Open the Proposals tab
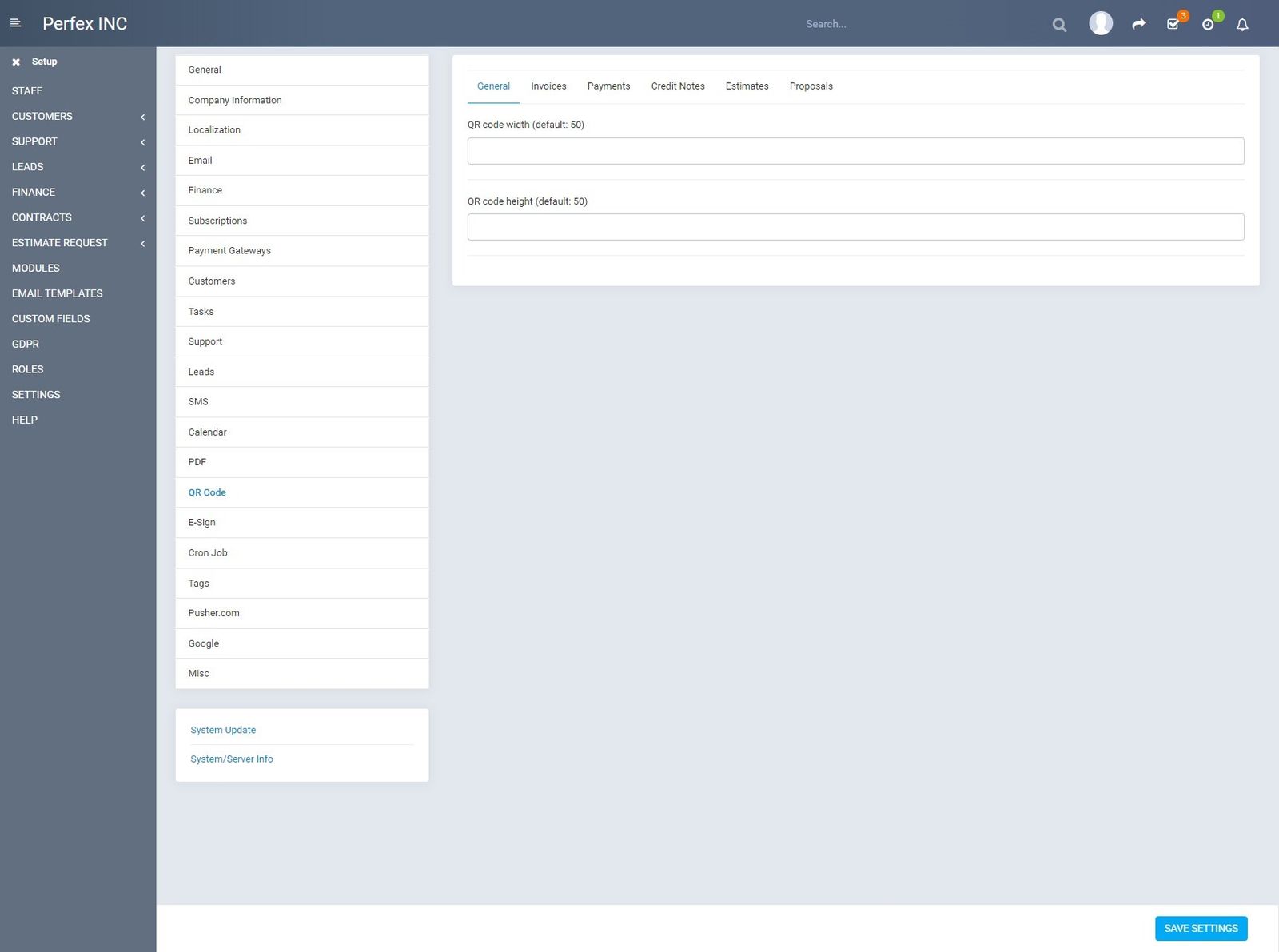The height and width of the screenshot is (952, 1279). point(811,86)
